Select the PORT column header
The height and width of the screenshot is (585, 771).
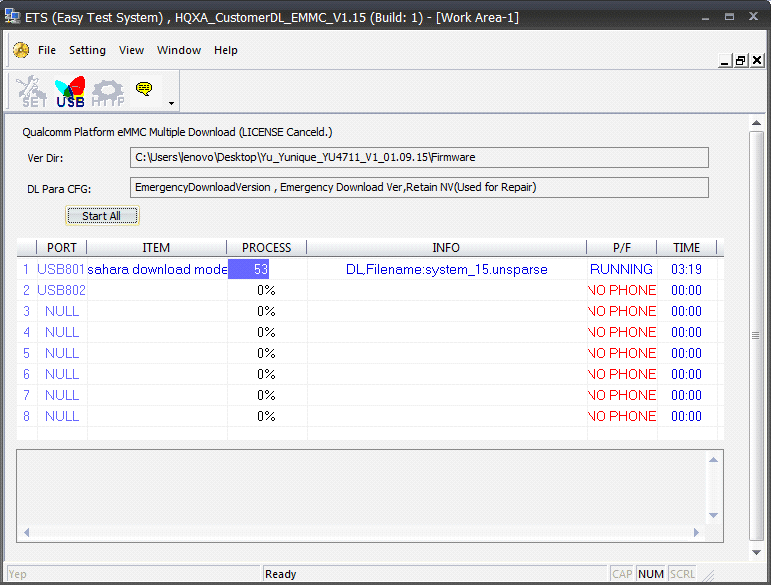(61, 247)
